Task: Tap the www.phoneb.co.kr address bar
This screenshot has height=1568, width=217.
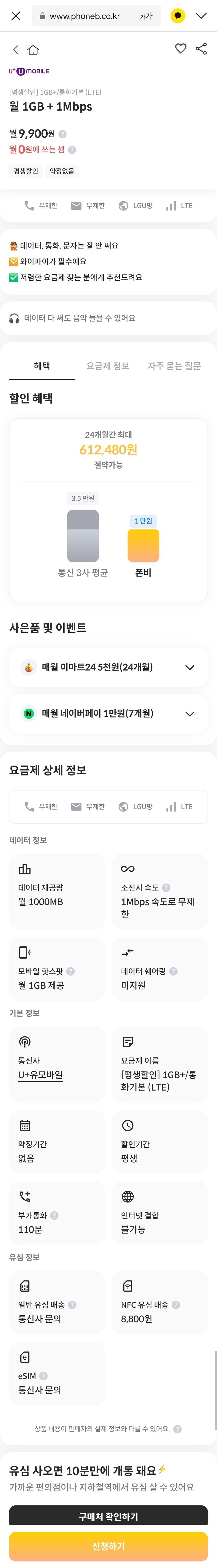Action: point(85,16)
